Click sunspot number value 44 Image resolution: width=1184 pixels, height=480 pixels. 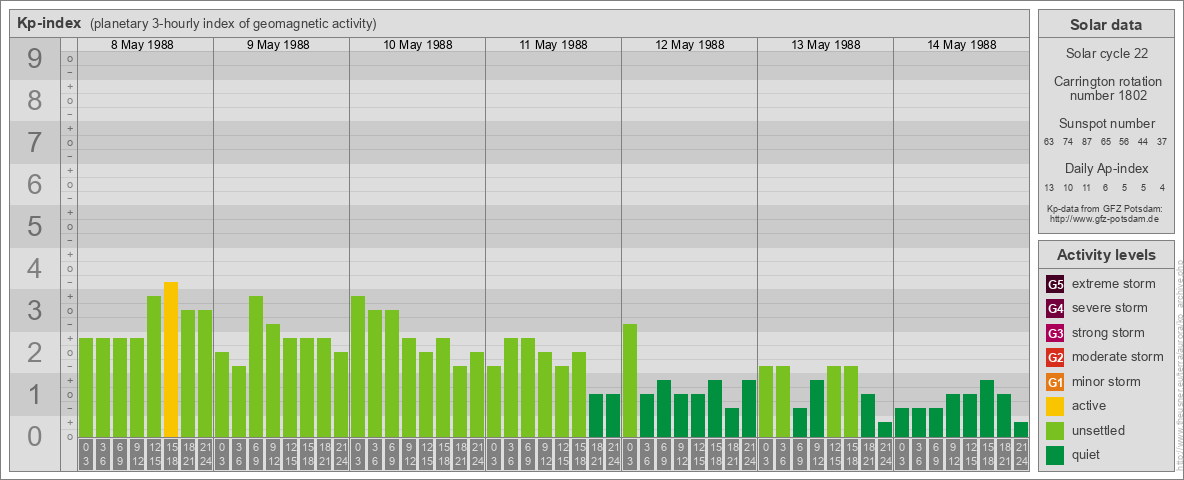coord(1144,142)
